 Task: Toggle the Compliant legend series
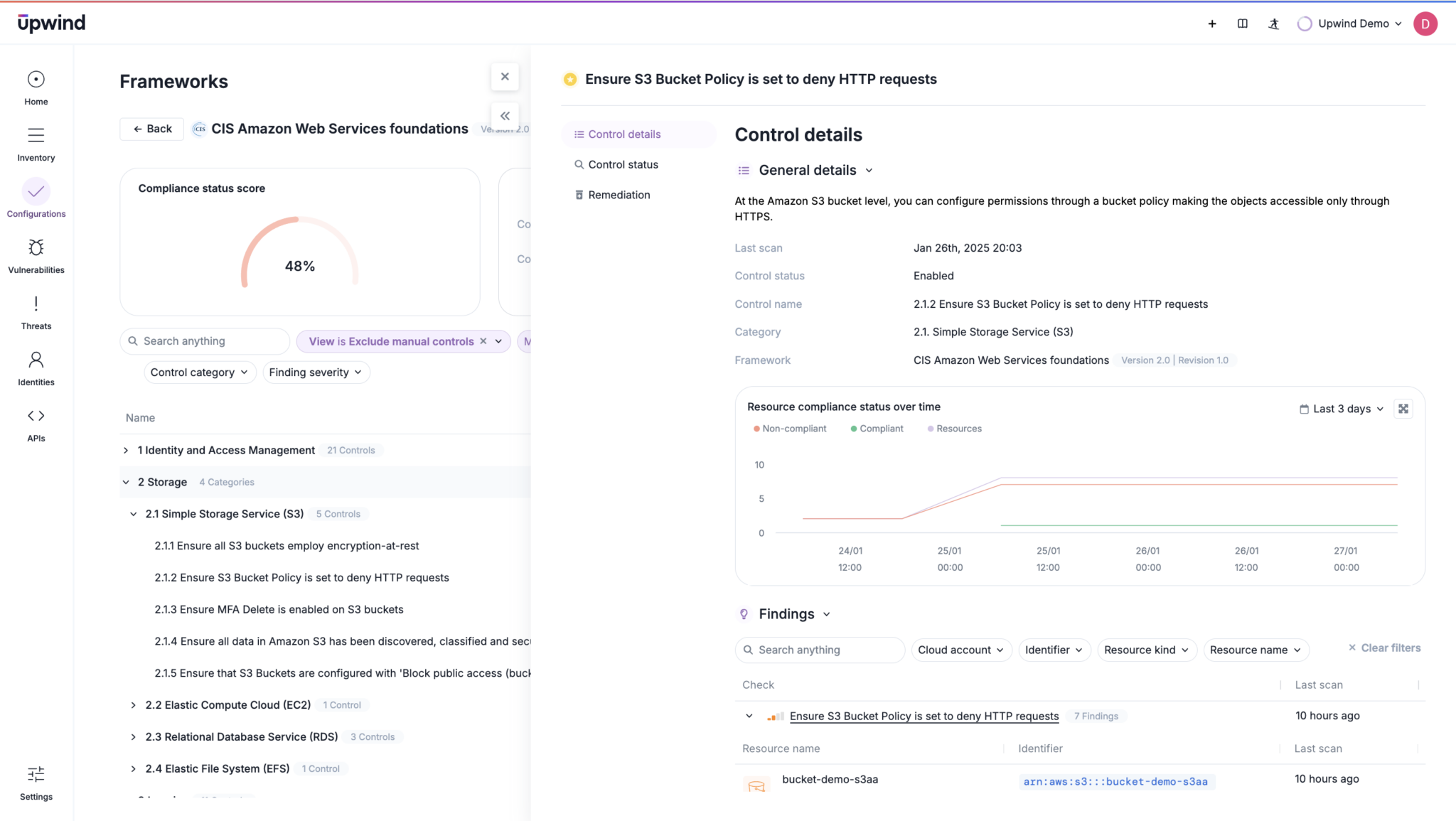point(877,429)
